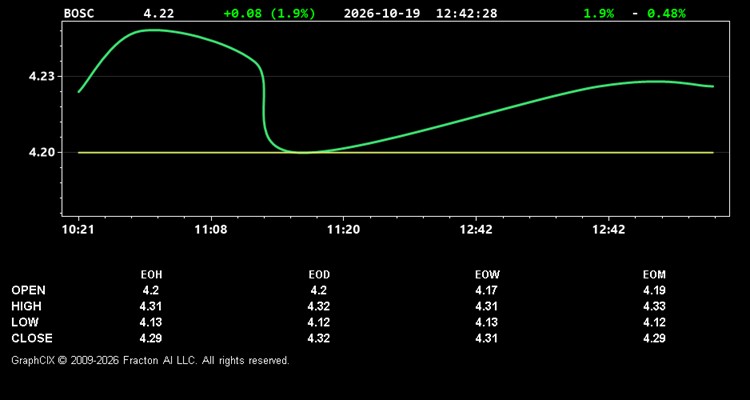Click the BOSC ticker symbol
This screenshot has height=400, width=750.
(79, 13)
